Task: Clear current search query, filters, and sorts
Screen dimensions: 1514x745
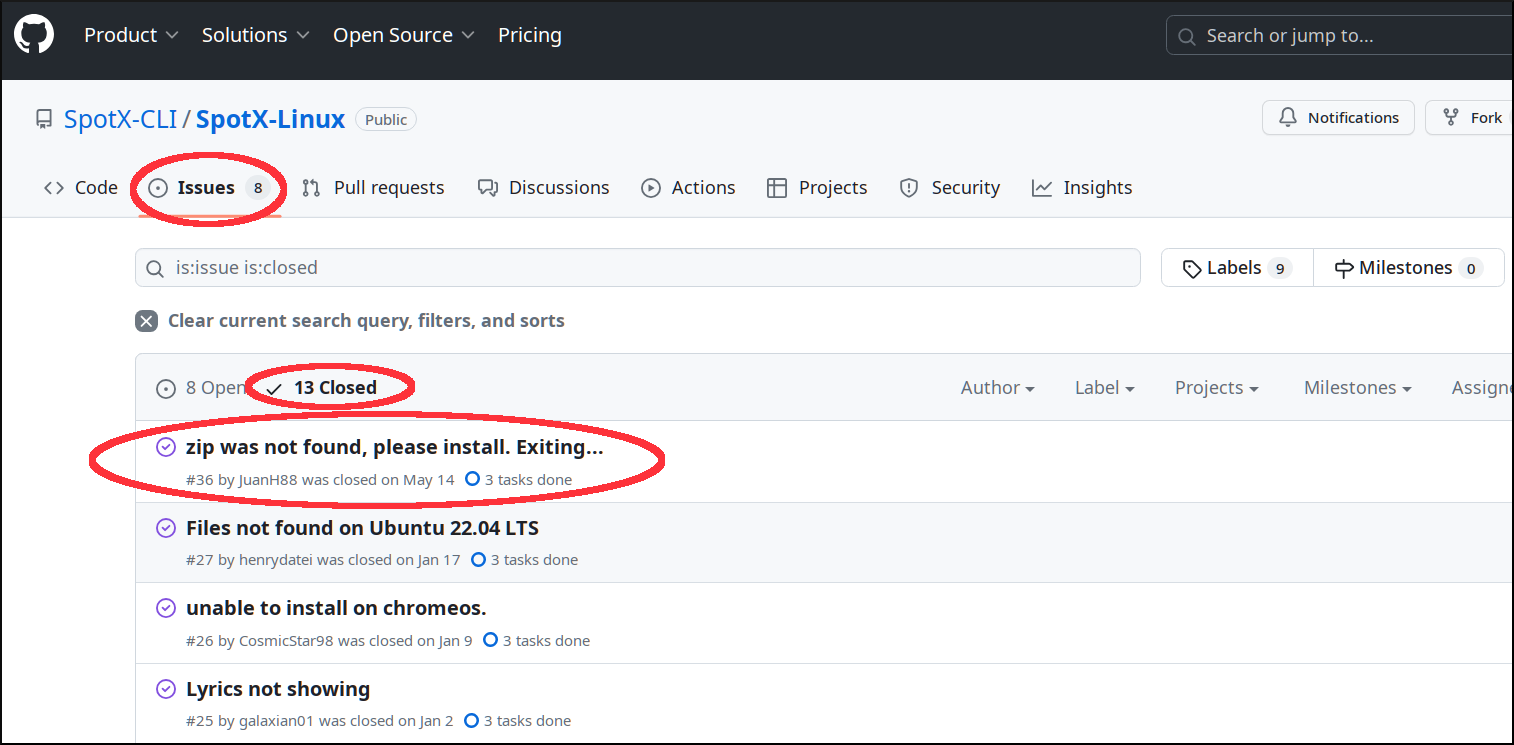Action: (x=350, y=321)
